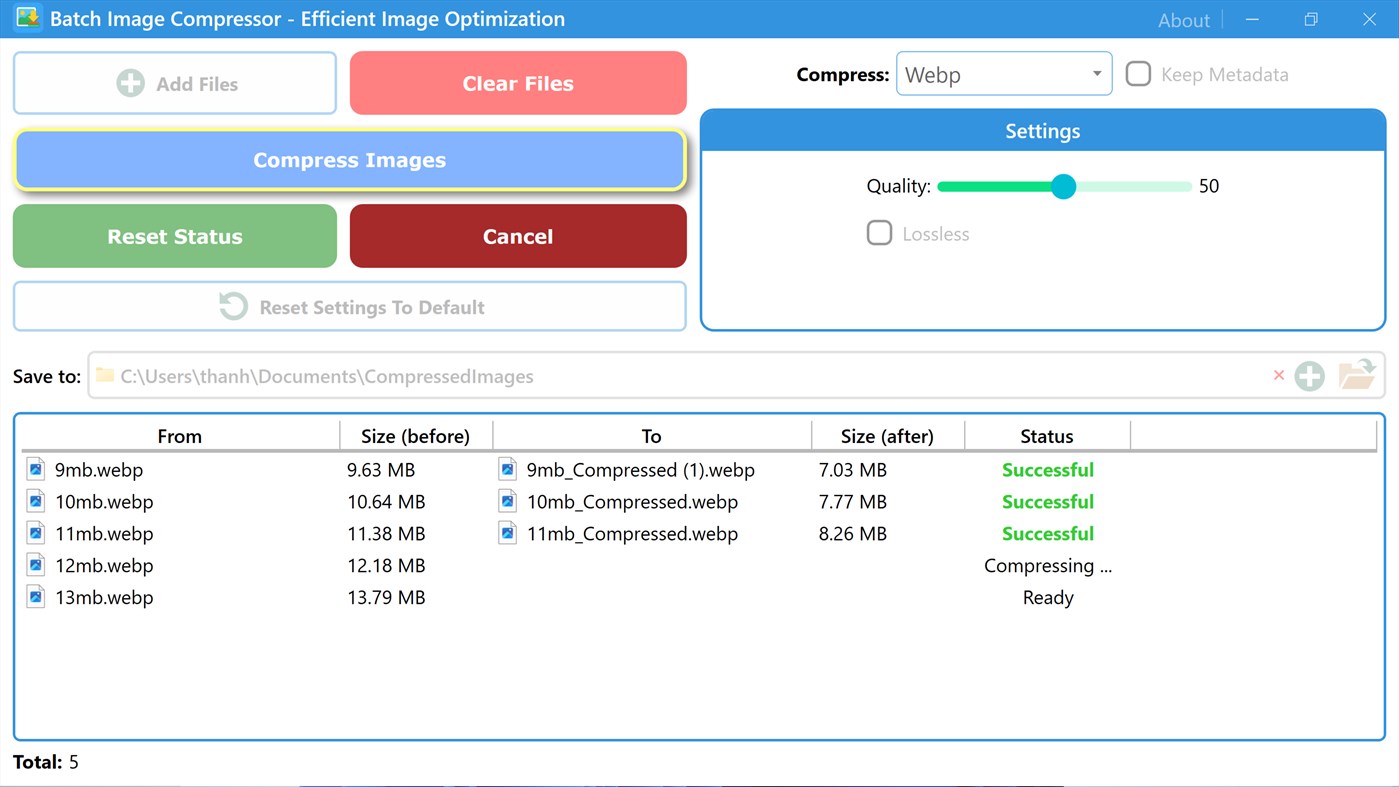
Task: Select the 11mb.webp file name
Action: click(x=104, y=534)
